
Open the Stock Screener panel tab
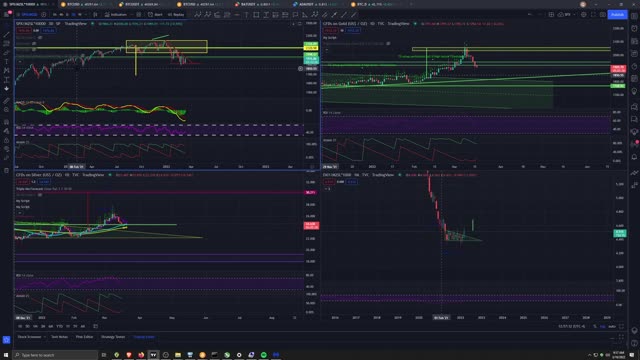coord(29,337)
